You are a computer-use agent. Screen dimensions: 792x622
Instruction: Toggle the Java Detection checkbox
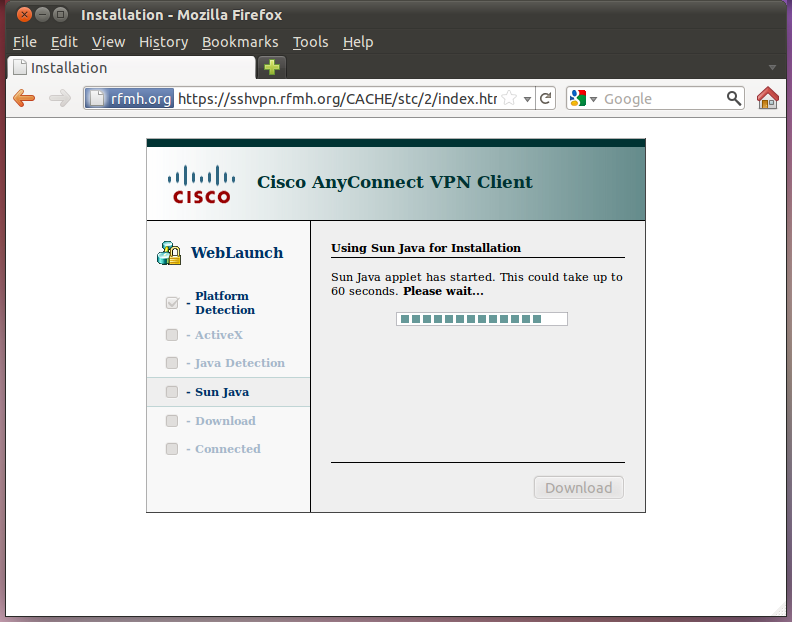[x=172, y=363]
